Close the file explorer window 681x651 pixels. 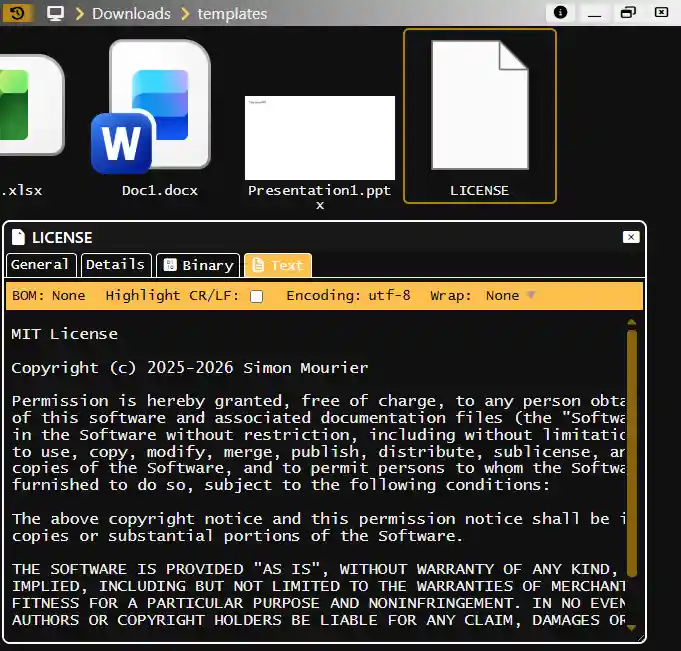(661, 12)
